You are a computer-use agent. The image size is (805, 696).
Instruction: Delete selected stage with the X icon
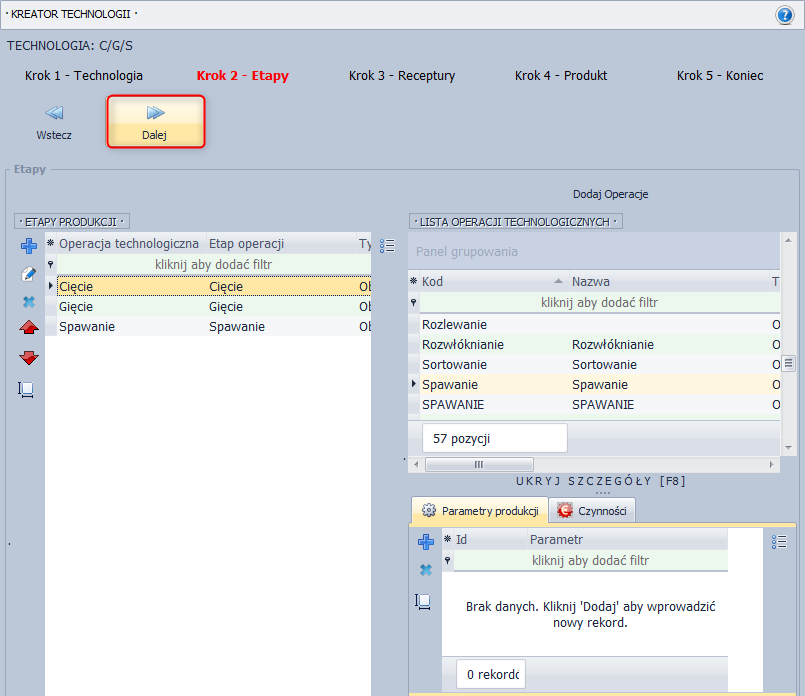coord(28,301)
